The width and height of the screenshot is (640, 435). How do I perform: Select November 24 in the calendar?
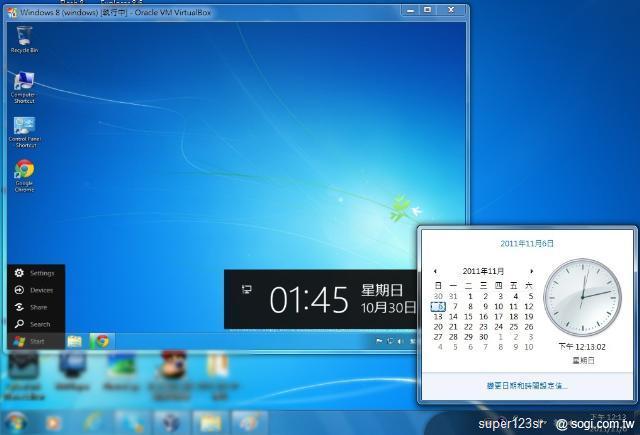pos(498,327)
